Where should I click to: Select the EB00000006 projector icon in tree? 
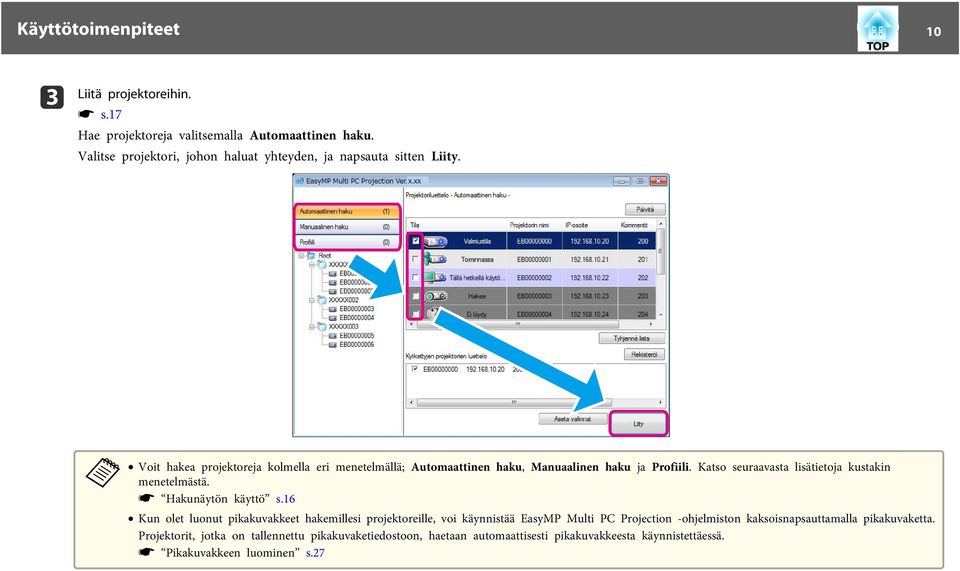coord(332,345)
